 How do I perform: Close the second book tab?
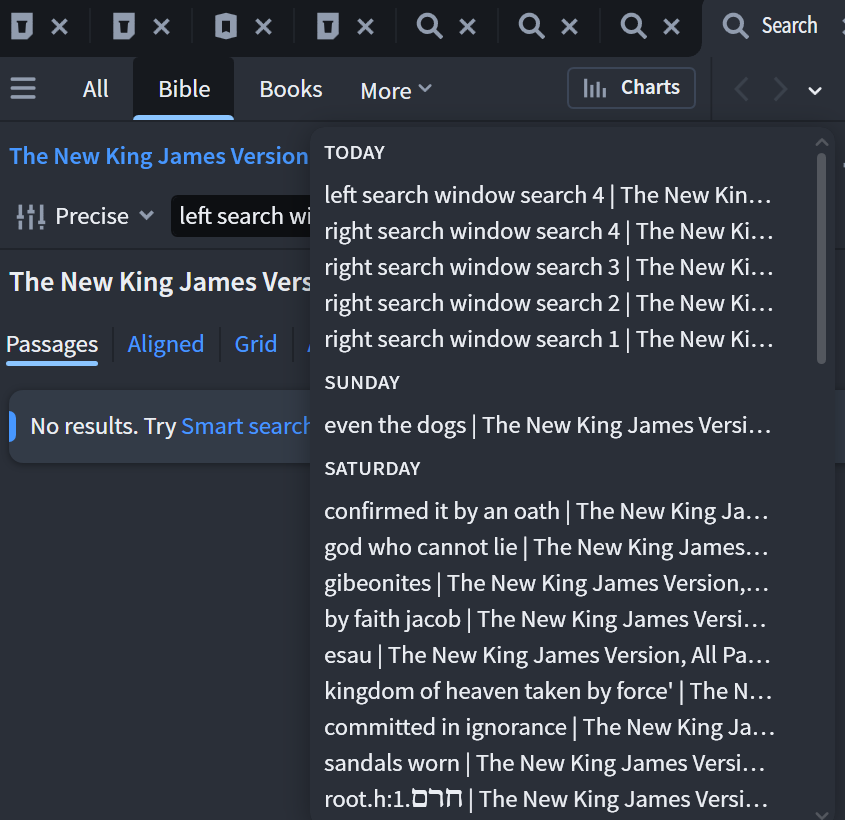pos(161,26)
